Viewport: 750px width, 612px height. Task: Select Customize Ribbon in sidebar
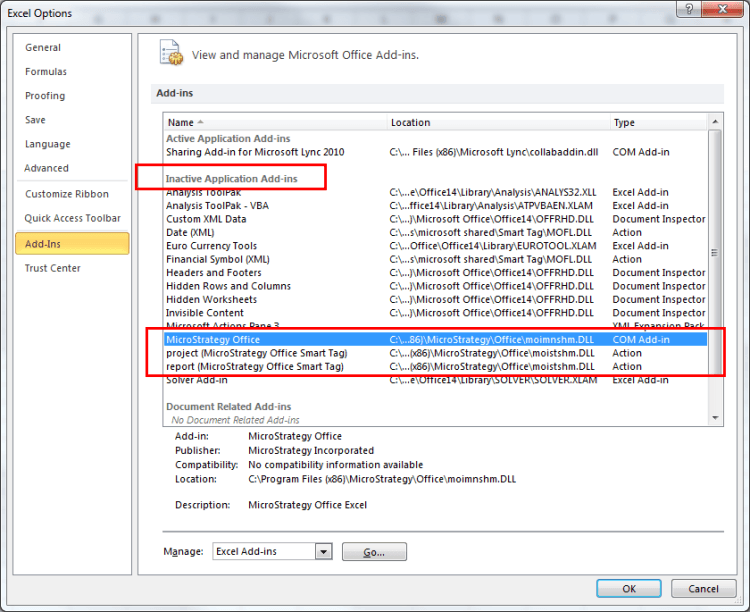click(67, 194)
